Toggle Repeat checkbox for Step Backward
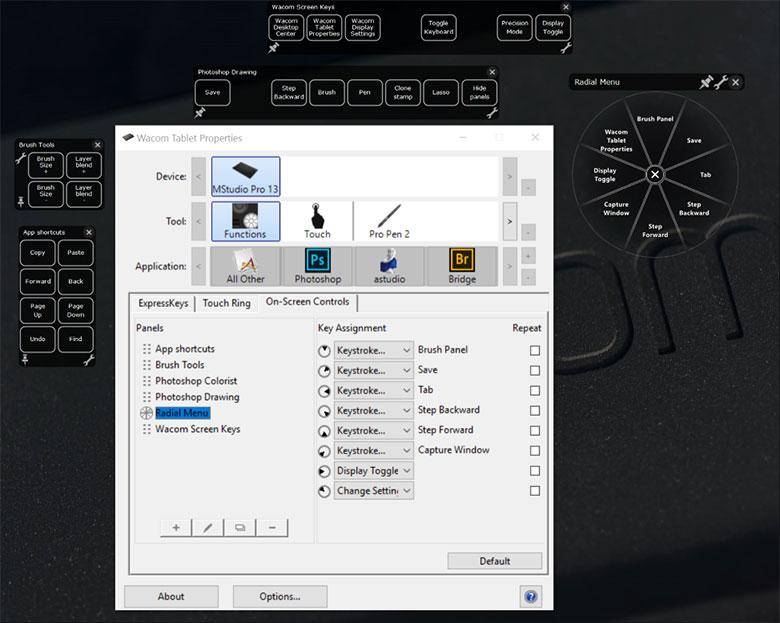Screen dimensions: 780x623 click(x=535, y=411)
